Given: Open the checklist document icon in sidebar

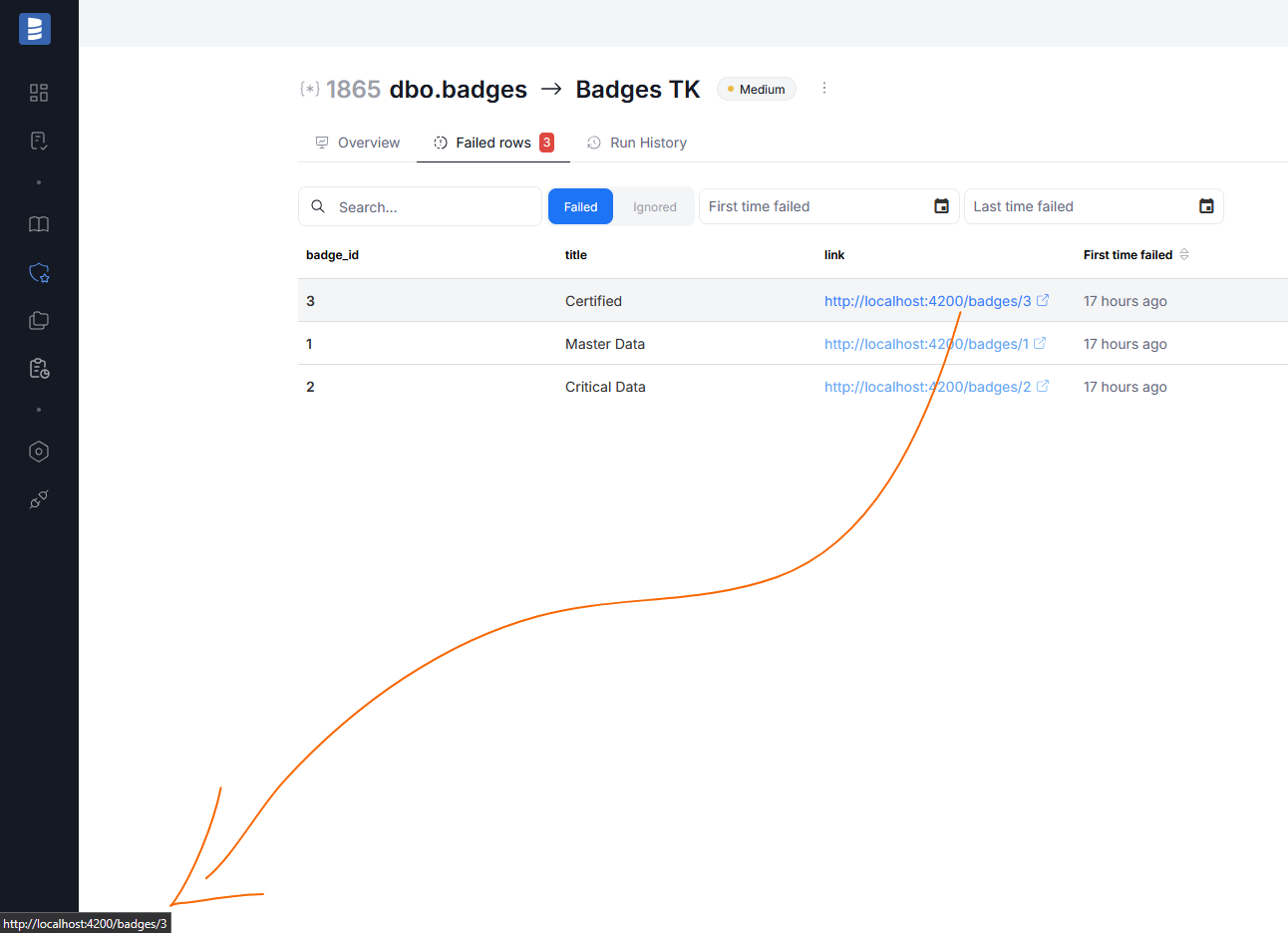Looking at the screenshot, I should click(39, 141).
